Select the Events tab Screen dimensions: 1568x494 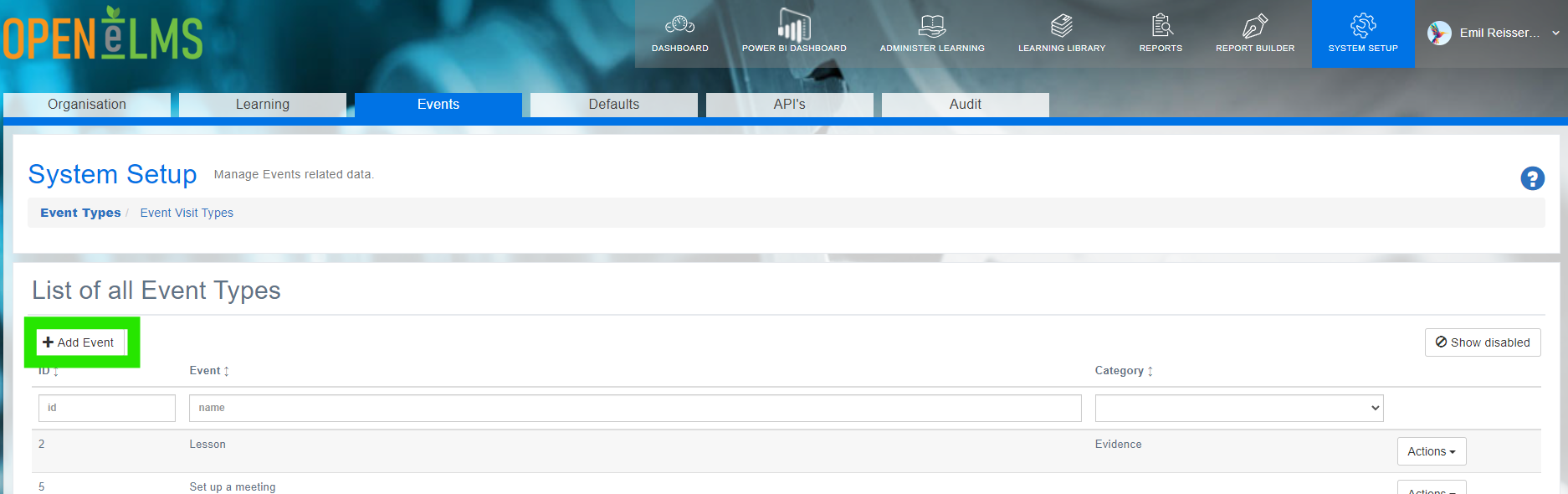click(x=438, y=105)
